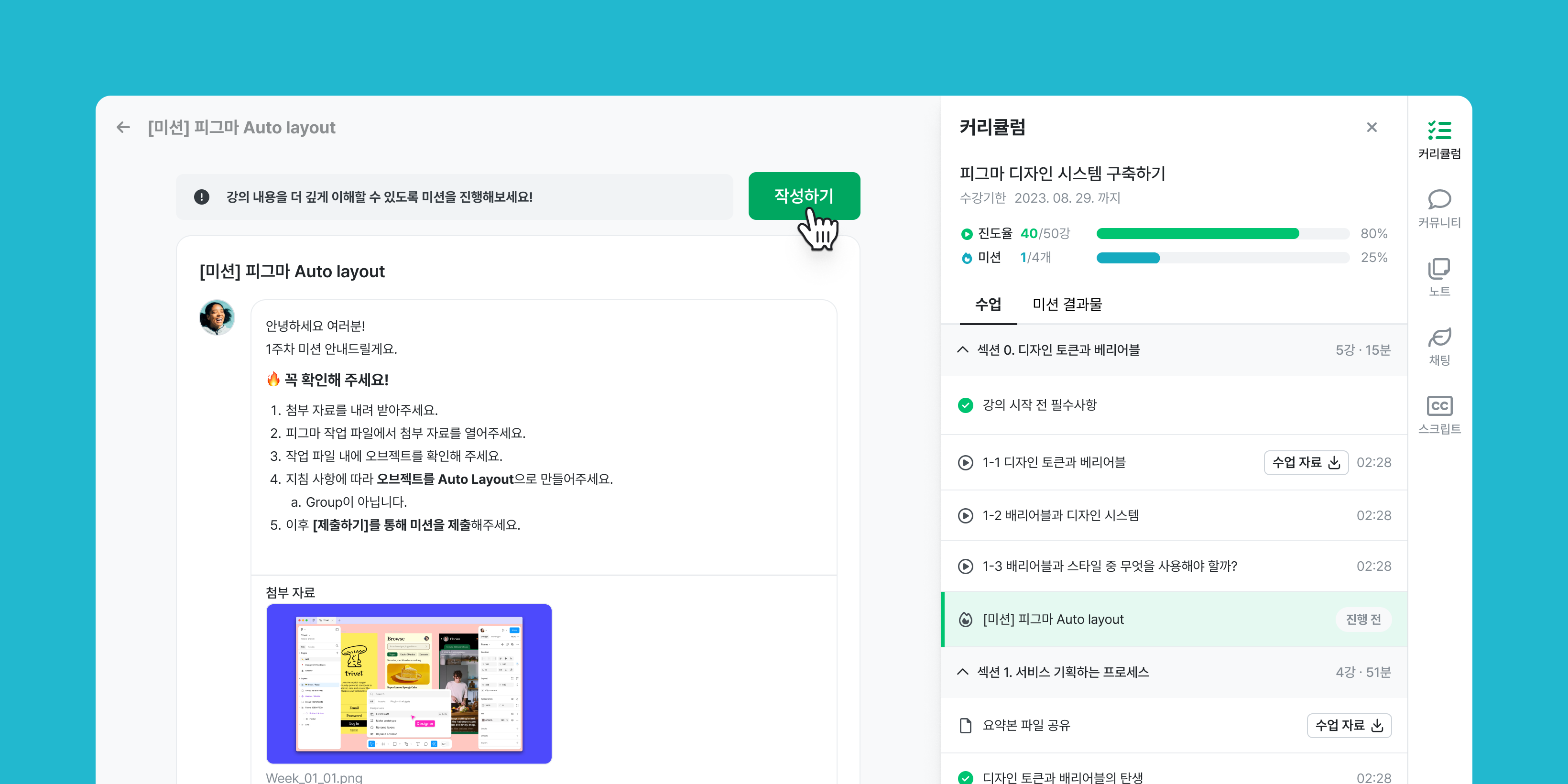The image size is (1568, 784).
Task: Download 수업 자료 for 요약본 파일 공유
Action: point(1349,726)
